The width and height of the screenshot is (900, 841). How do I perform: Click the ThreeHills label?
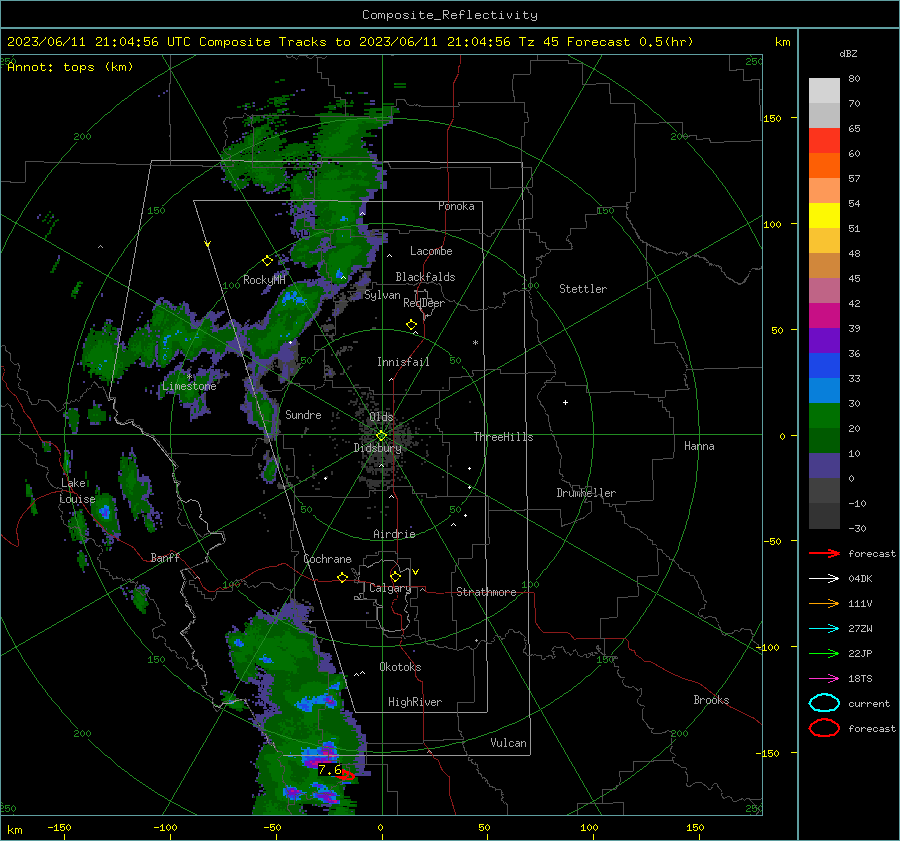pos(503,437)
